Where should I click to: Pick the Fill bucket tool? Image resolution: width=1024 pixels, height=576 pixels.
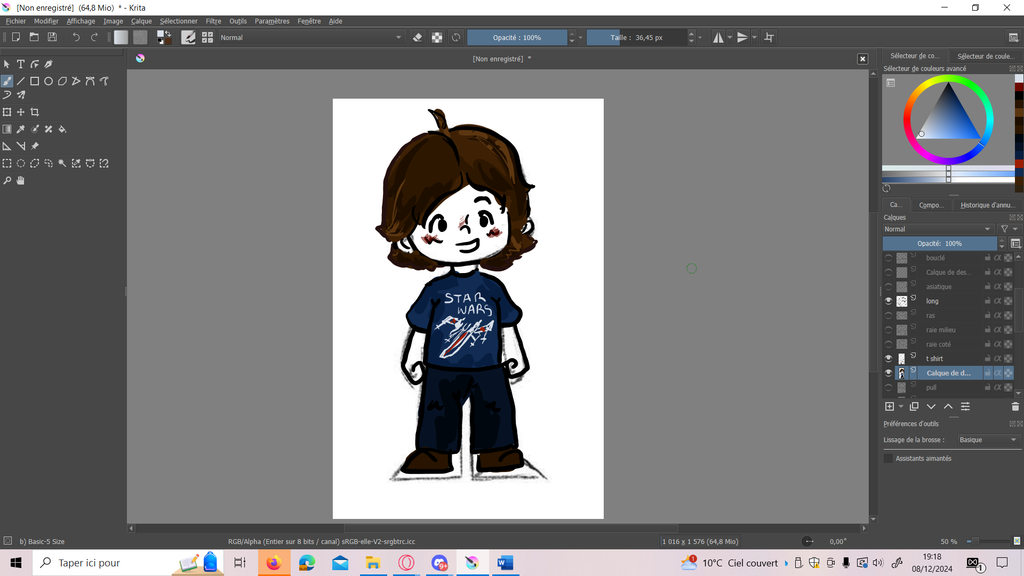[x=62, y=129]
